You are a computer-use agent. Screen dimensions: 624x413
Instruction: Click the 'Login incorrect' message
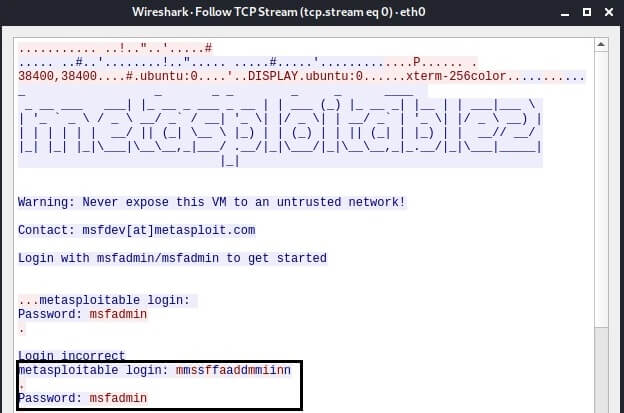[72, 355]
